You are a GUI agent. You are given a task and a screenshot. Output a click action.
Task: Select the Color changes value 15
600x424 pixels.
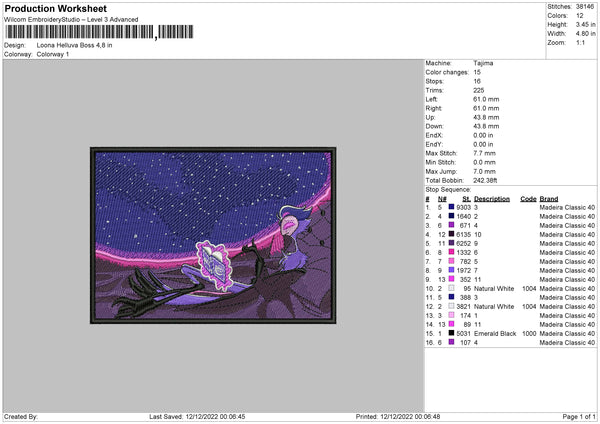(477, 72)
